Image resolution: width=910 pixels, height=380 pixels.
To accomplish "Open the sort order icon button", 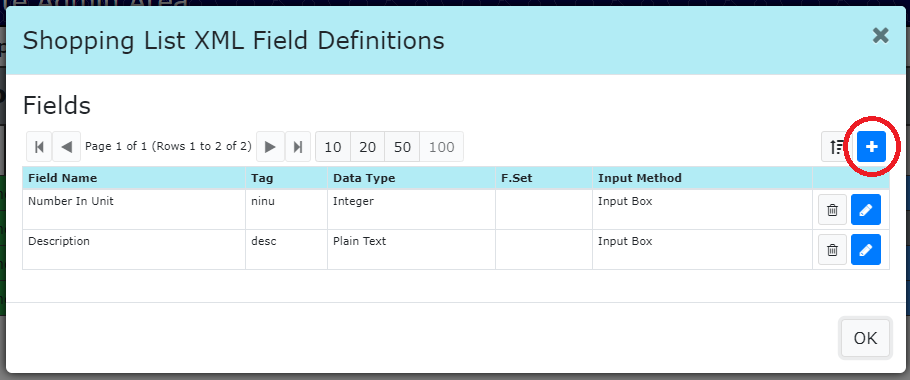I will pyautogui.click(x=836, y=147).
